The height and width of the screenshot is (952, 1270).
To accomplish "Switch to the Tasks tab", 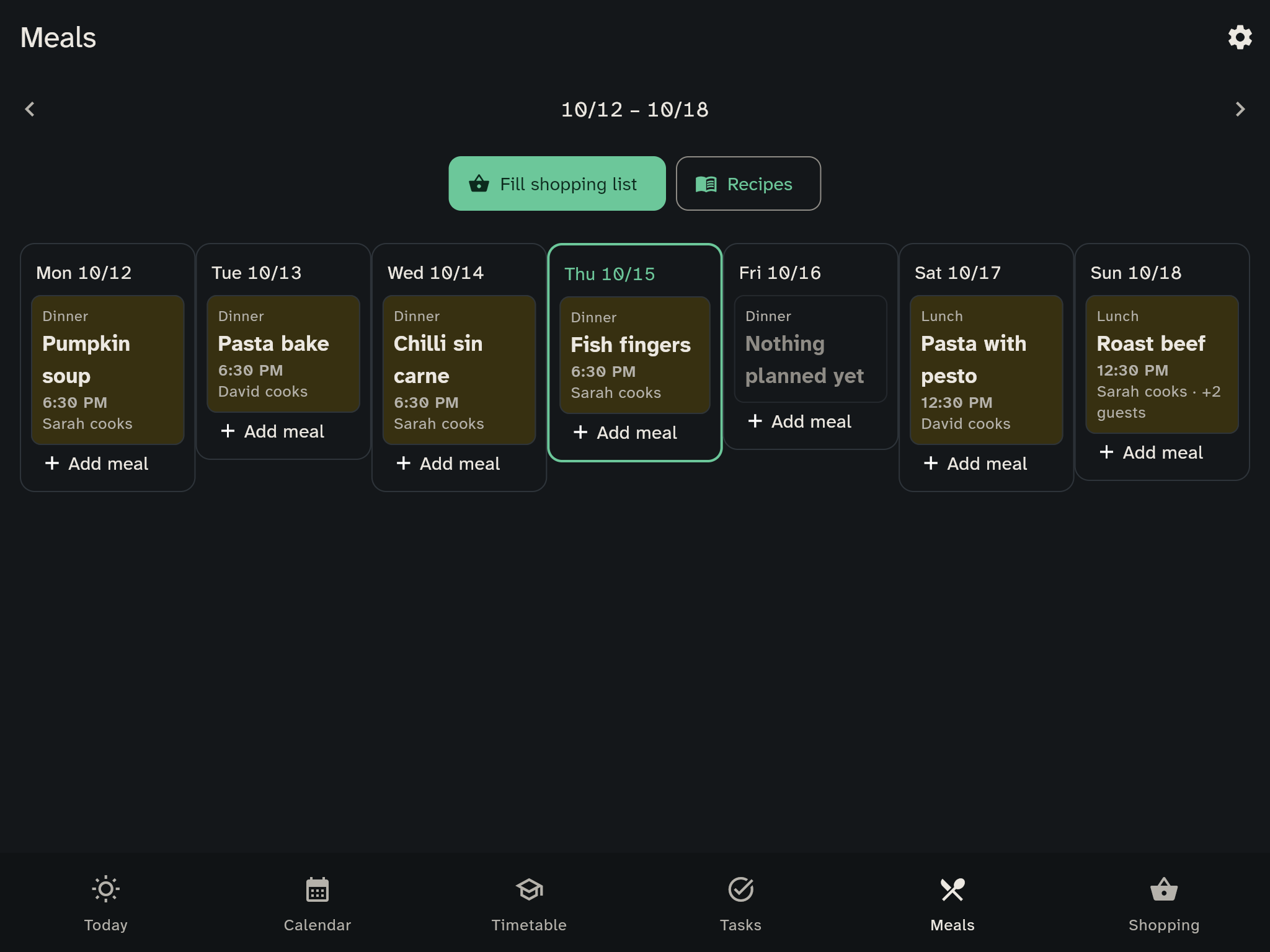I will click(x=740, y=904).
